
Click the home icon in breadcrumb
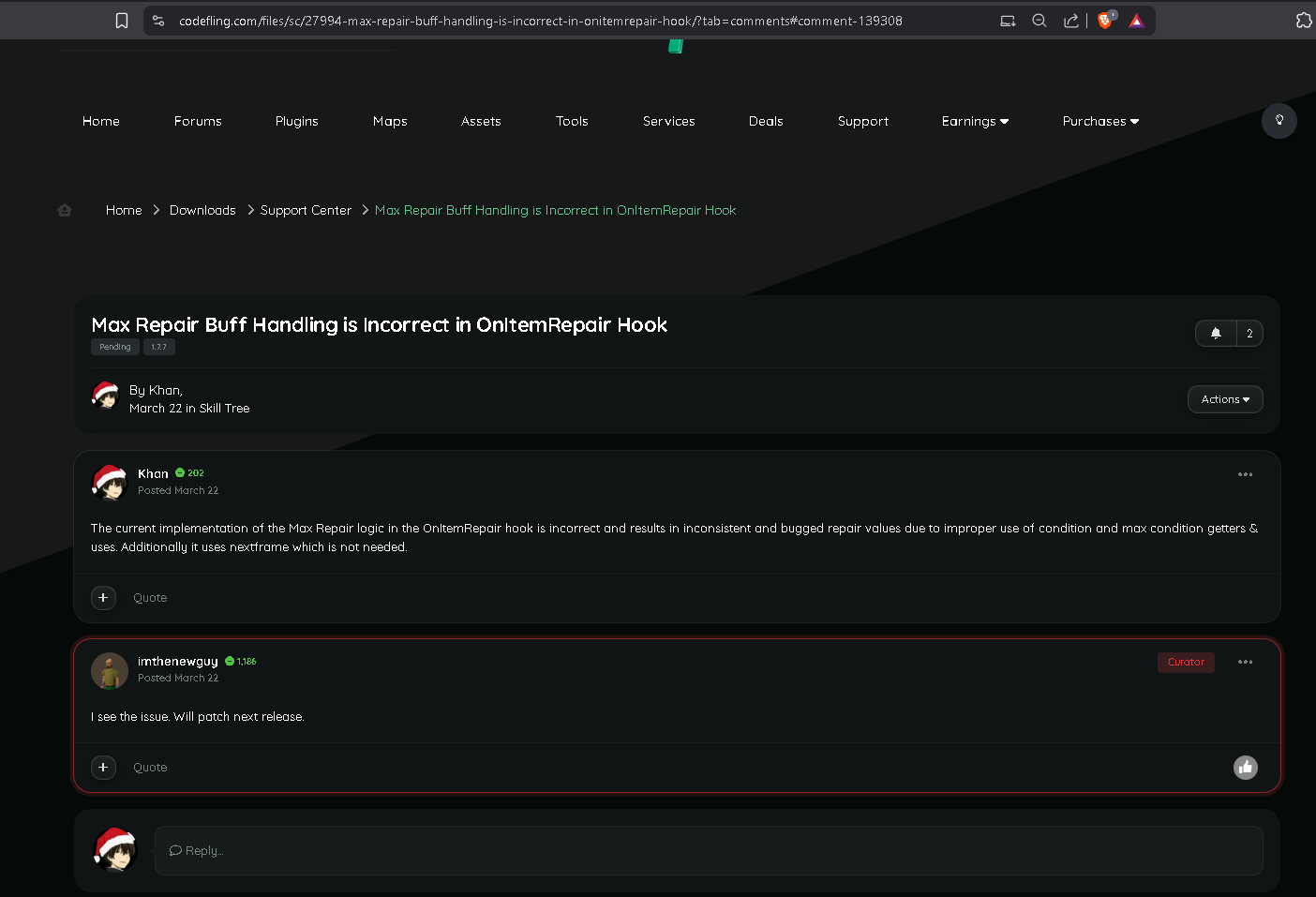65,211
